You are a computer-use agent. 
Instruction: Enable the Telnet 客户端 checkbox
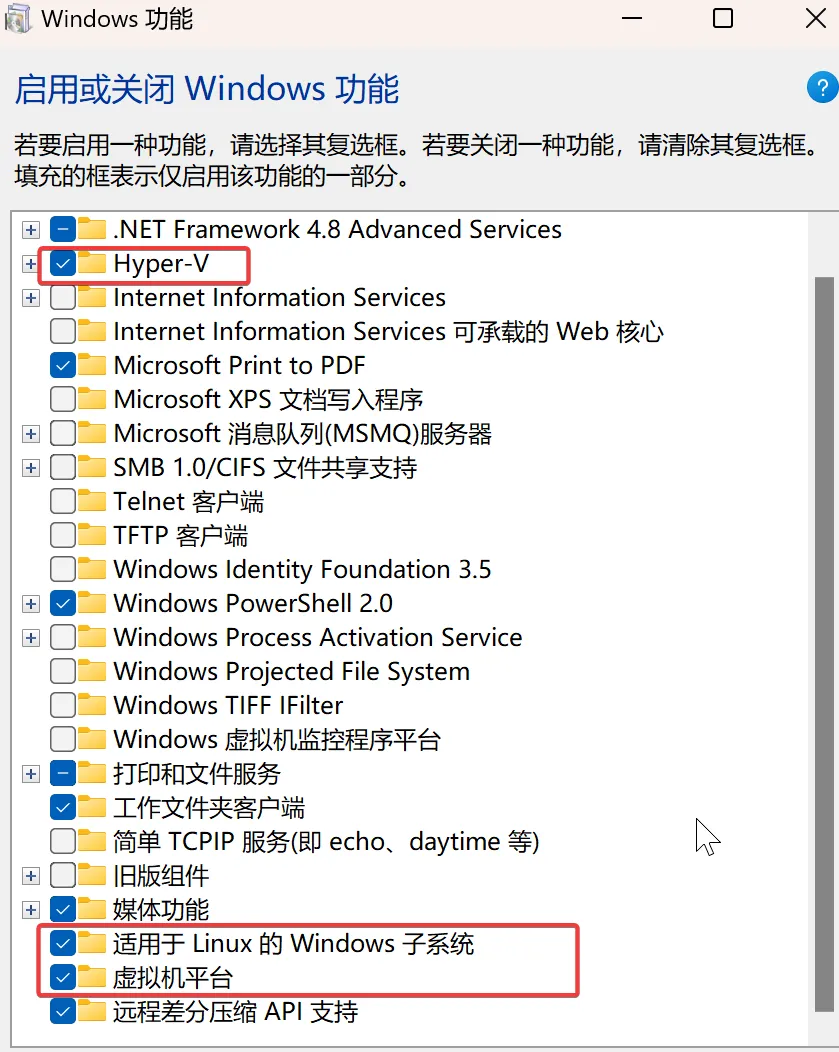[x=63, y=502]
